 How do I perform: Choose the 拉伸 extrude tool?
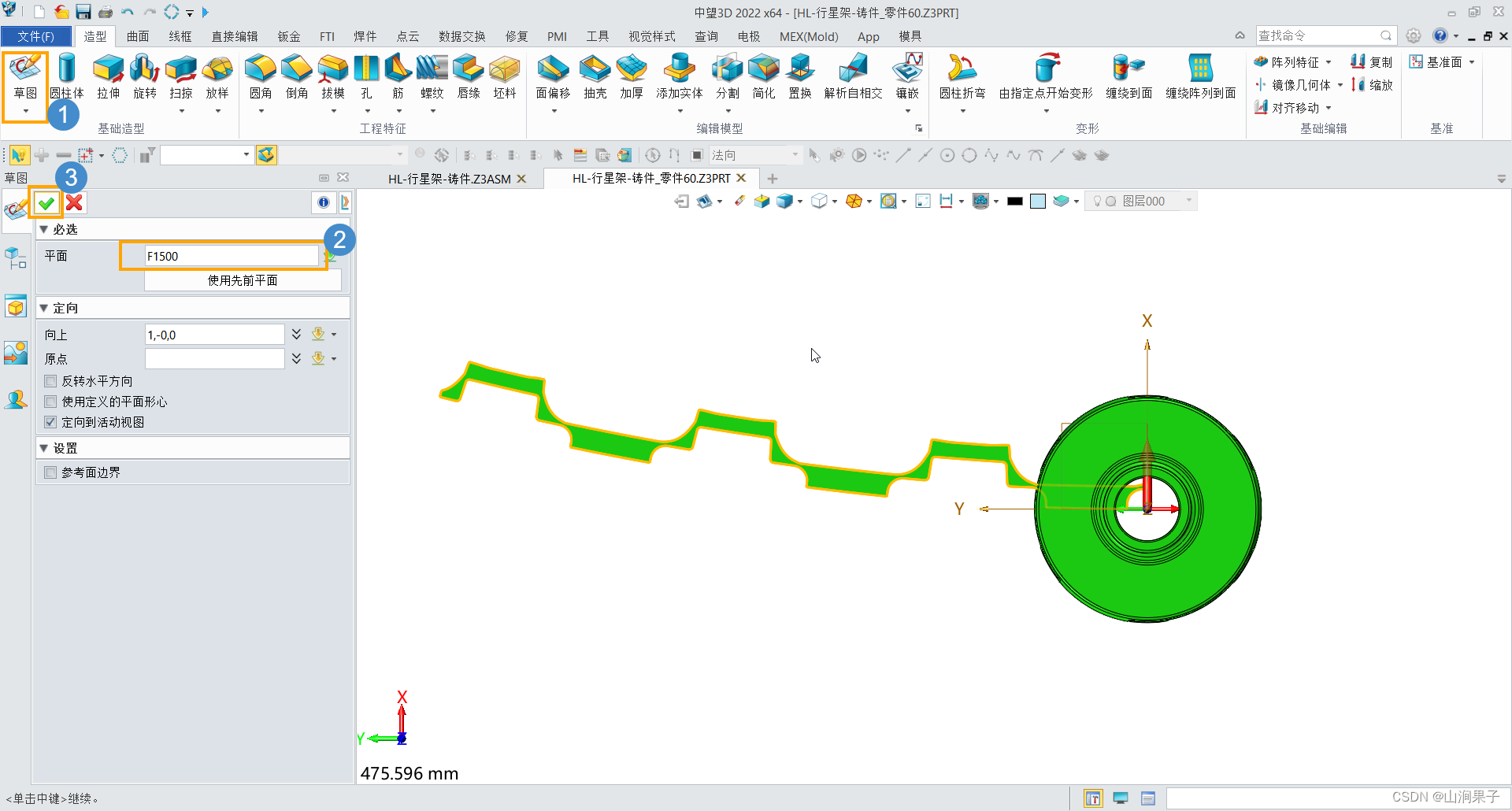tap(109, 77)
